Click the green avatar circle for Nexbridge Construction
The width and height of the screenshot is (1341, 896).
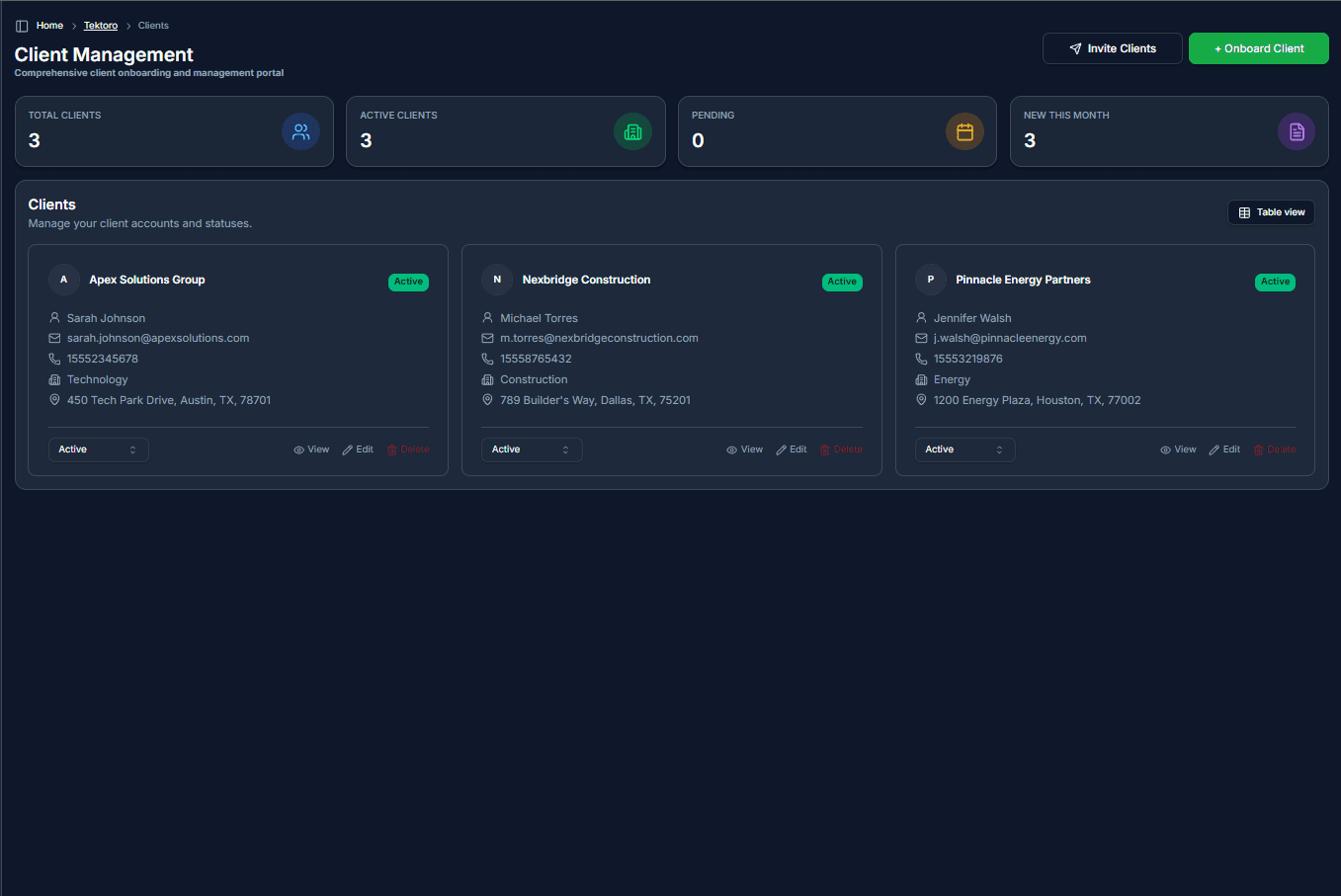(497, 280)
